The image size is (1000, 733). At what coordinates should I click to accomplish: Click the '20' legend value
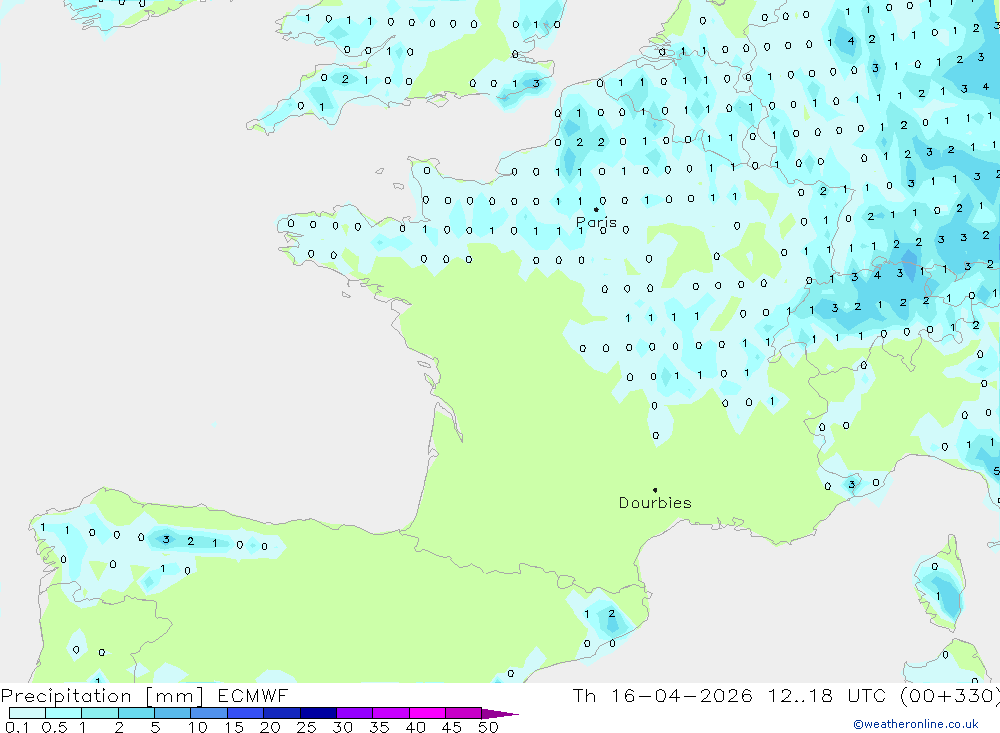pyautogui.click(x=270, y=727)
